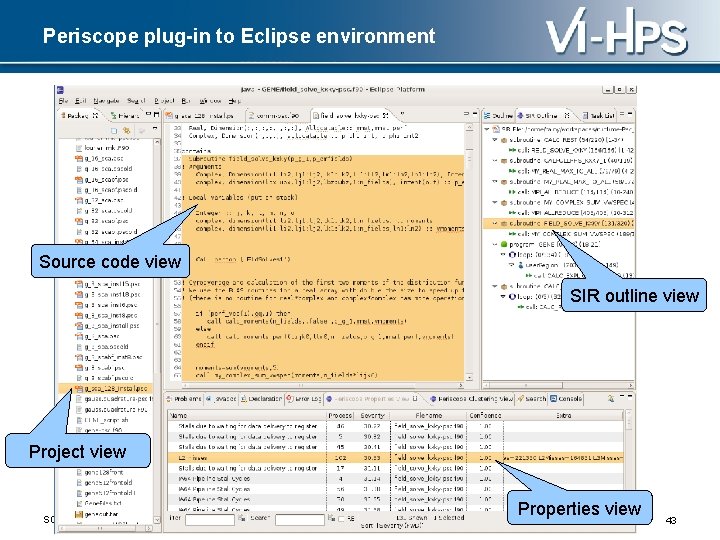Click the SIR File document icon
The height and width of the screenshot is (540, 720).
pyautogui.click(x=496, y=129)
